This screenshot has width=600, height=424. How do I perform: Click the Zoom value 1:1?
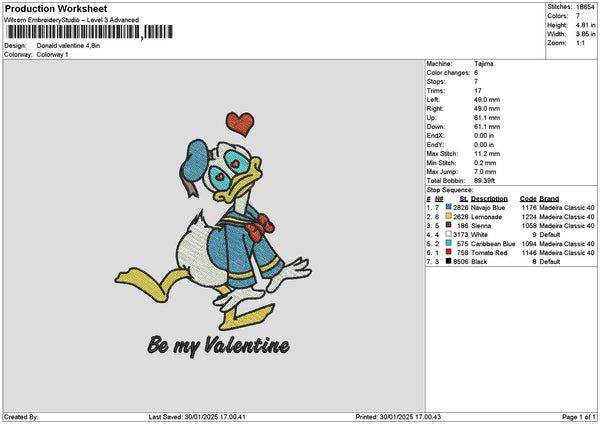[580, 43]
